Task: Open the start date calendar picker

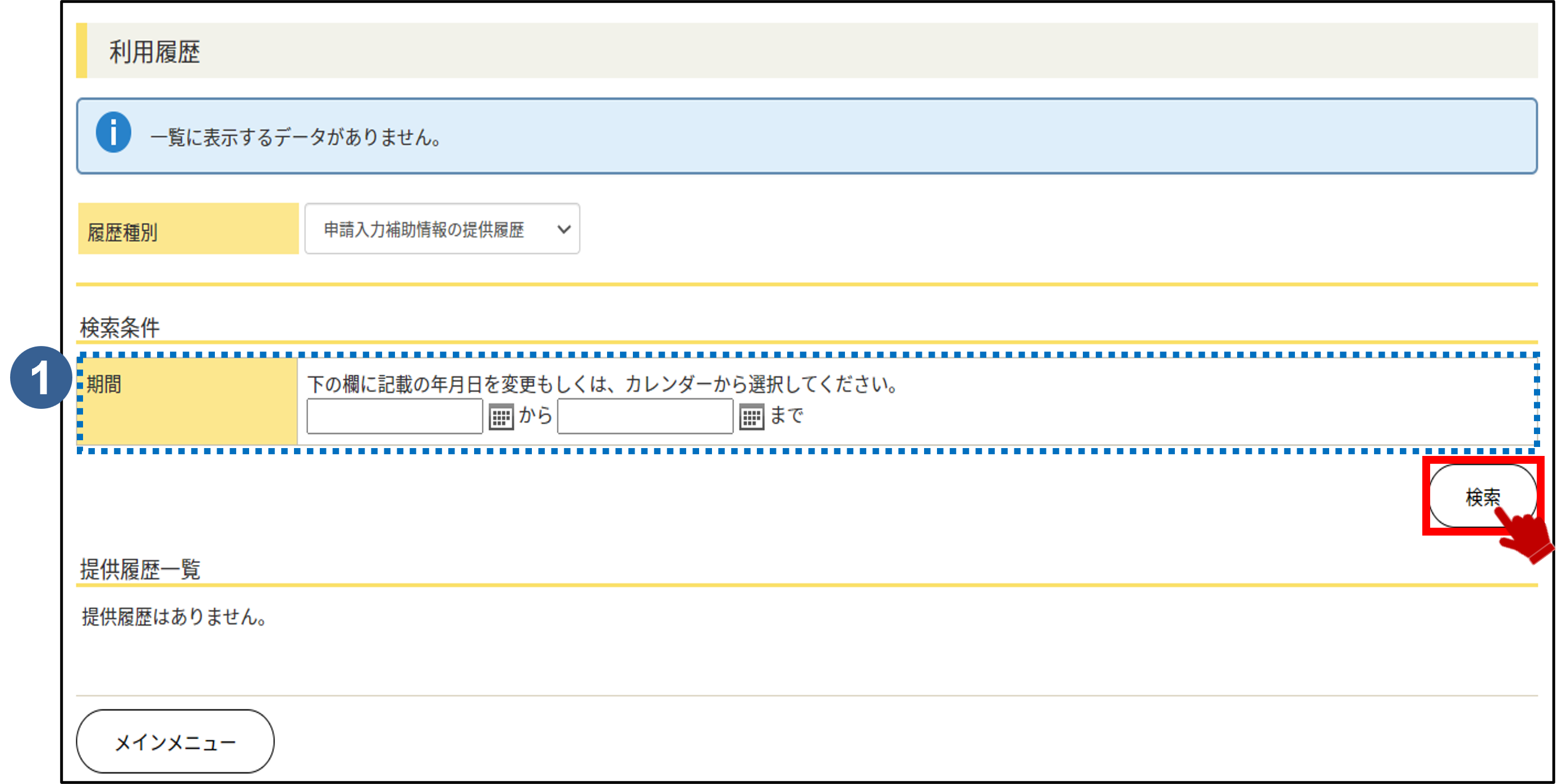Action: pyautogui.click(x=501, y=417)
